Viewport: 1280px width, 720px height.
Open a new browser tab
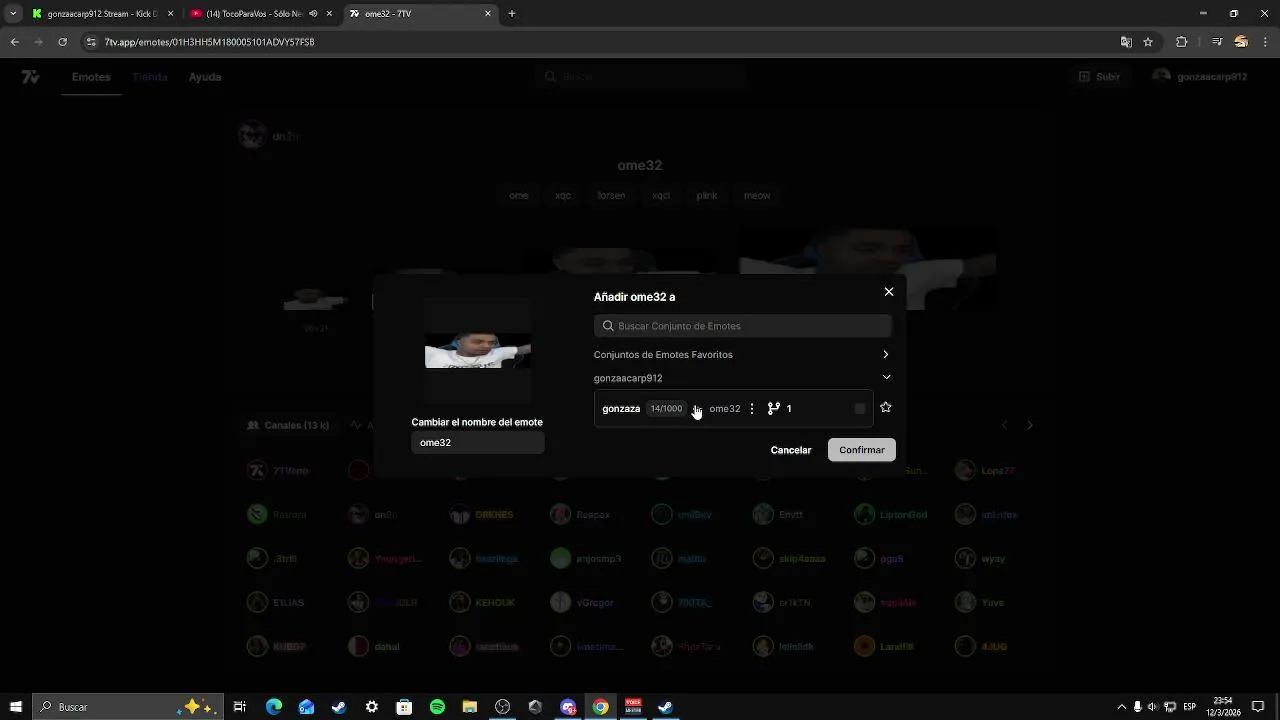tap(512, 14)
